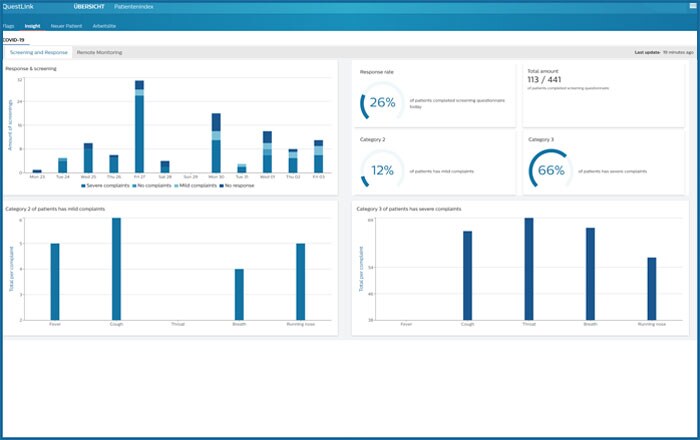
Task: Toggle No complaints legend entry
Action: 152,186
